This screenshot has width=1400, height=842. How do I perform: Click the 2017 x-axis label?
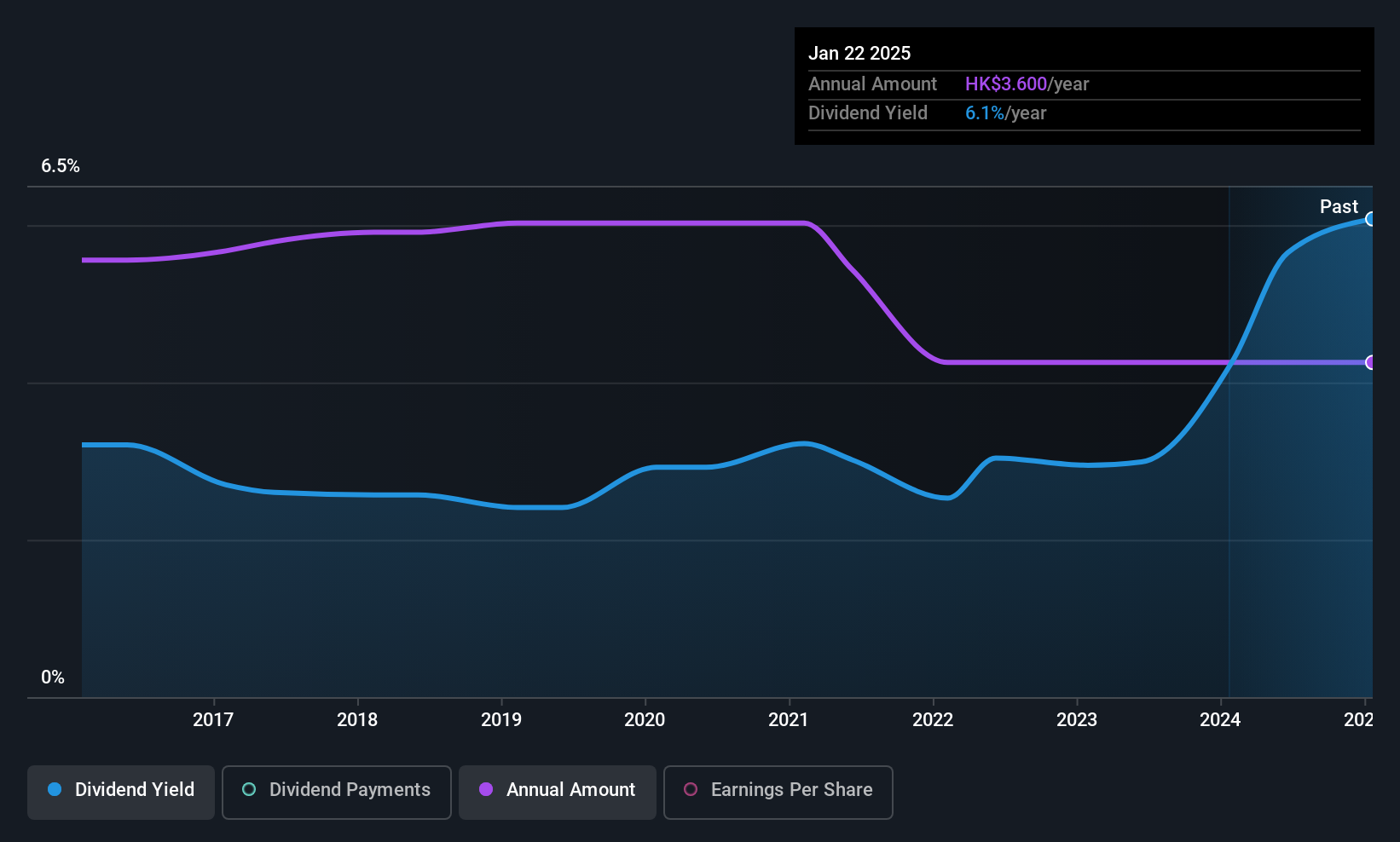[x=213, y=719]
